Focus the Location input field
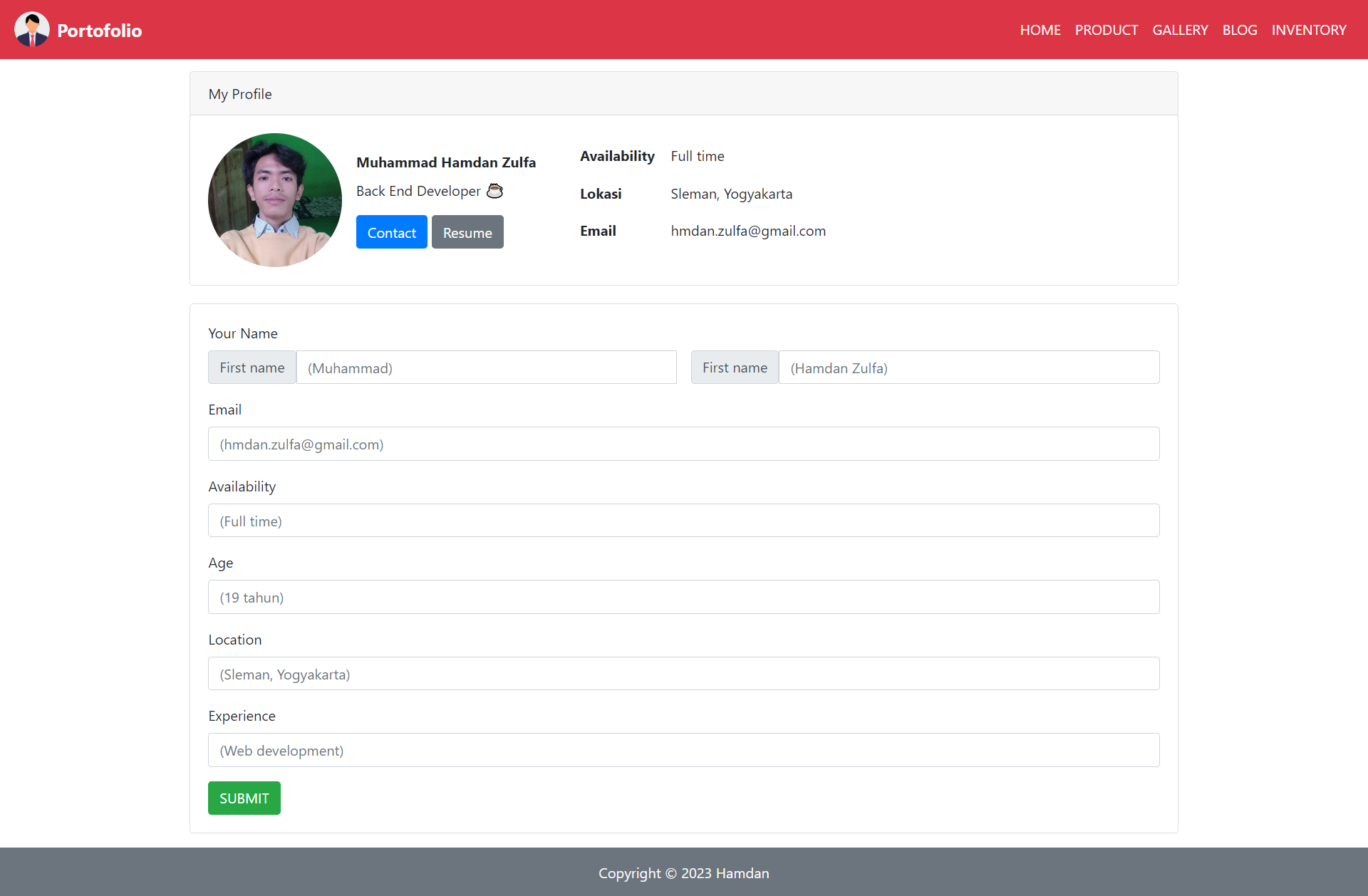Screen dimensions: 1368x896 tap(683, 674)
